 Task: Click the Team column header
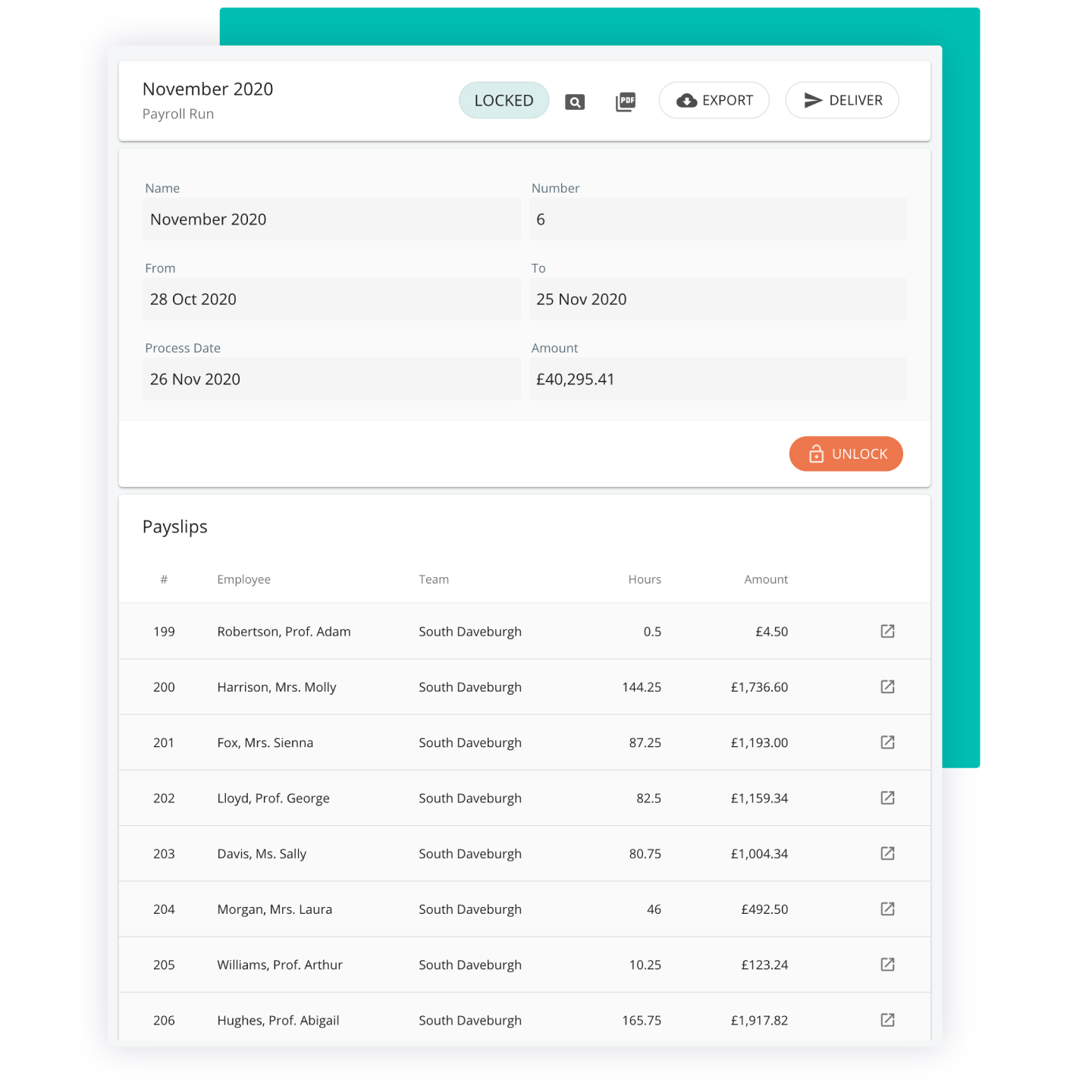click(434, 579)
